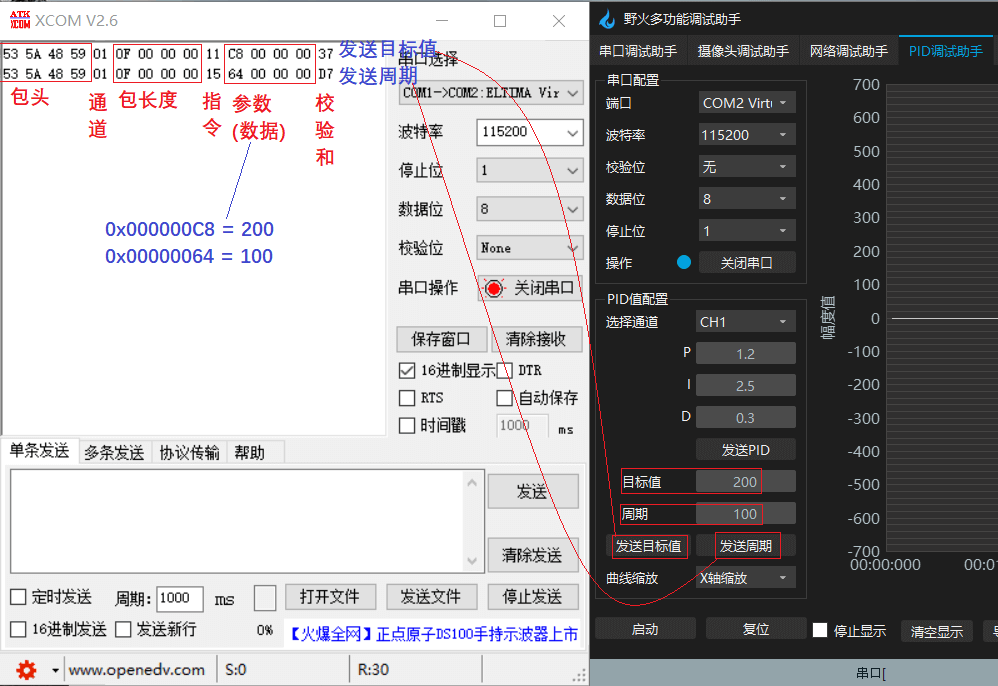
Task: Select the PID调试助手 tab
Action: 946,51
